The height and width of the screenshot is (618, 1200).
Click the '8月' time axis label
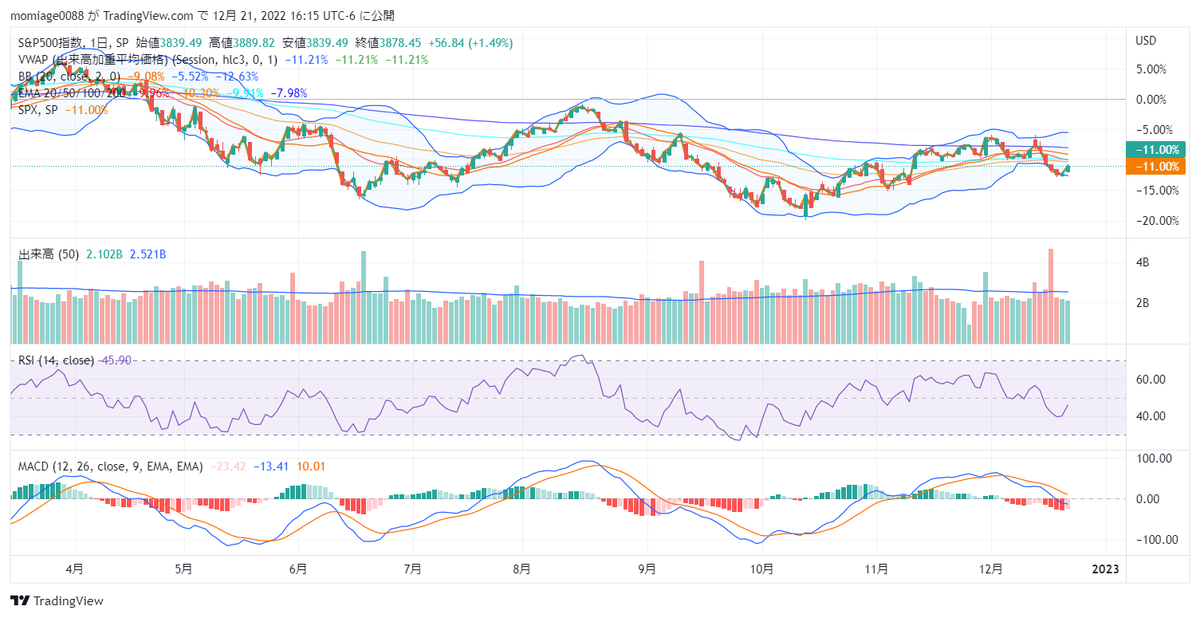click(x=522, y=568)
